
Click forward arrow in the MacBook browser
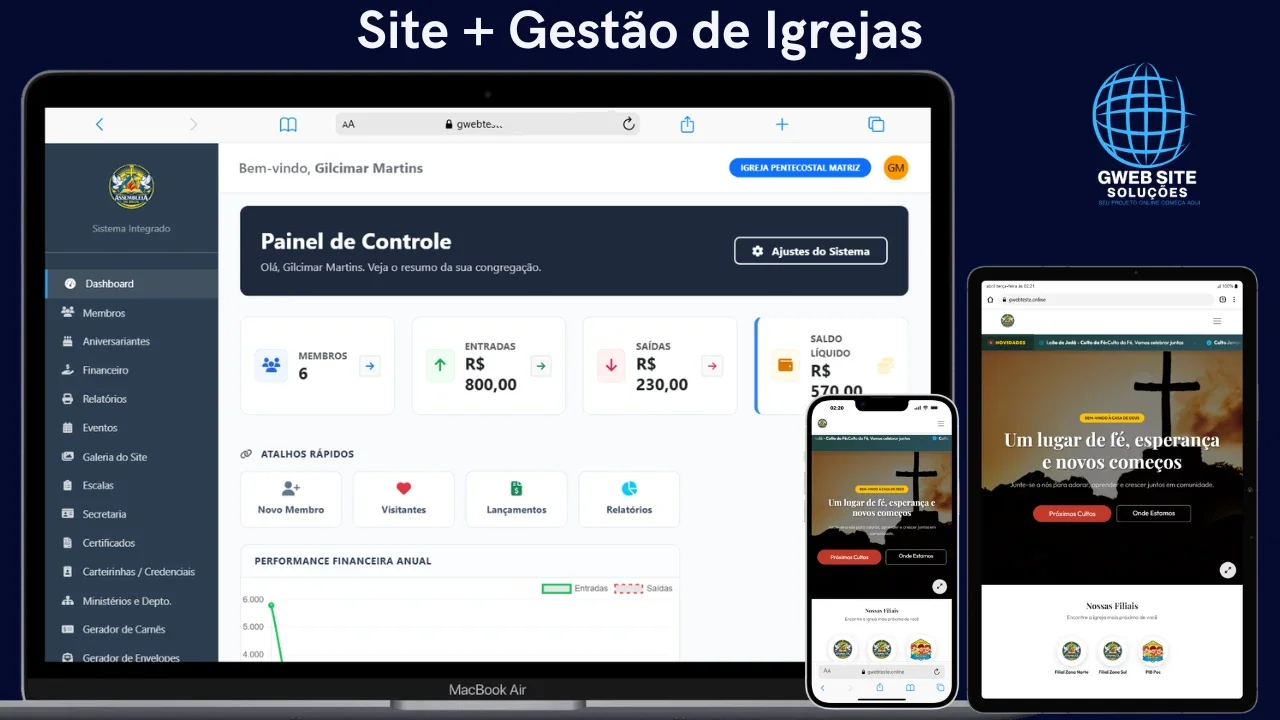tap(193, 124)
